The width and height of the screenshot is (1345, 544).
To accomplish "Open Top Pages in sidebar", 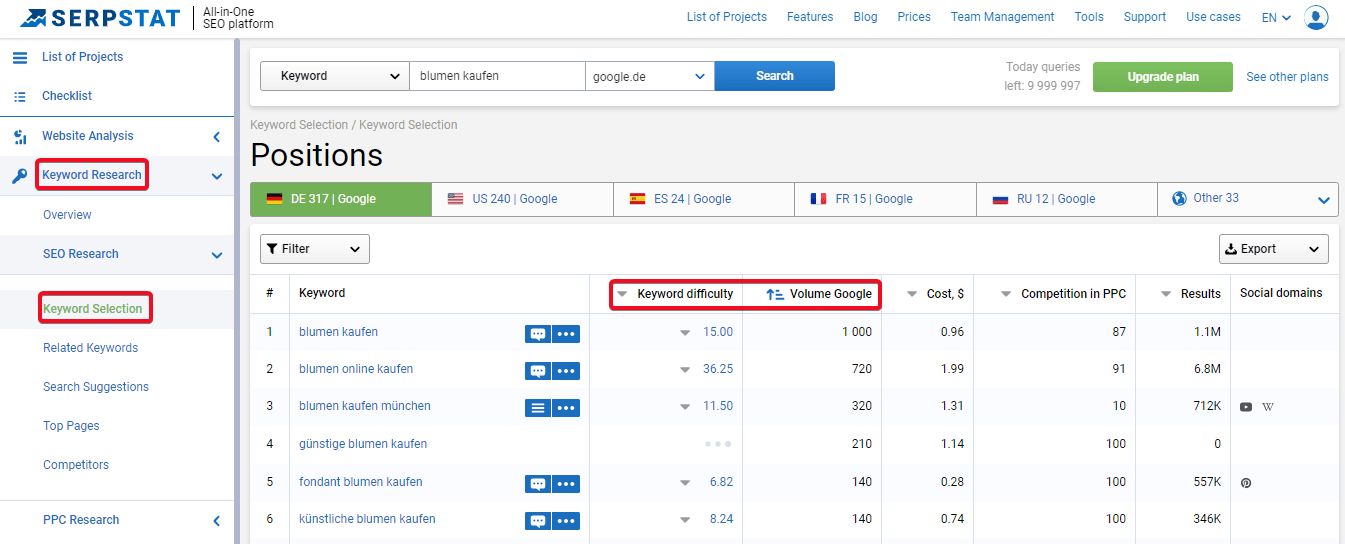I will (x=71, y=426).
